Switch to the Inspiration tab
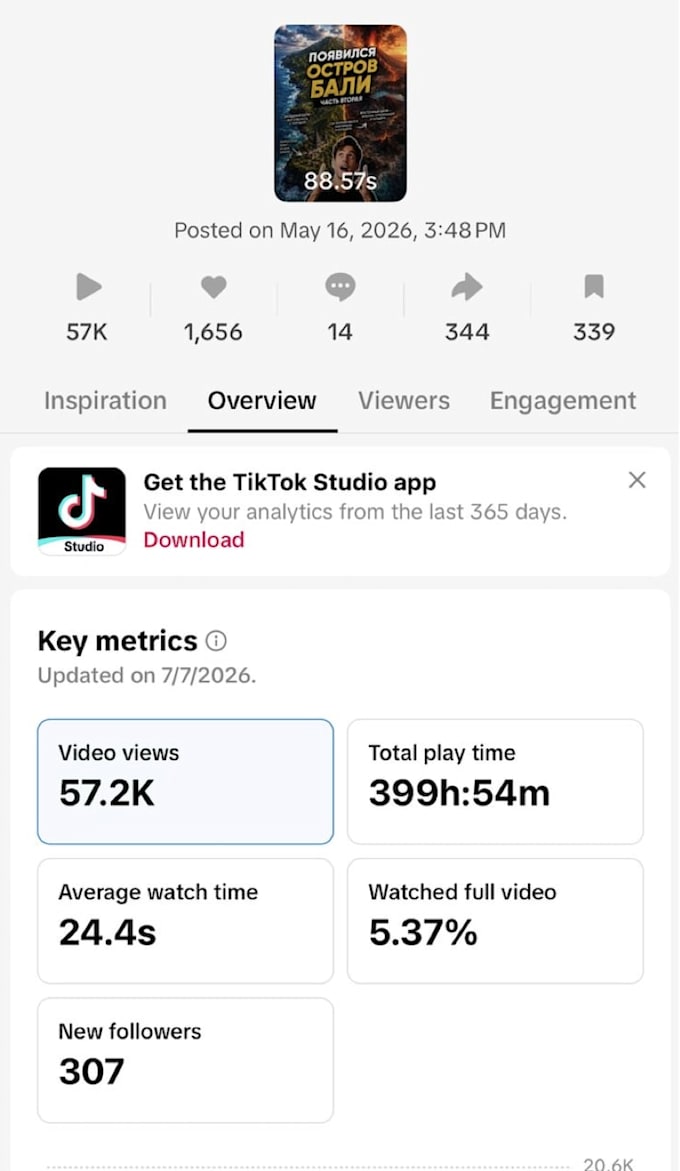 tap(105, 401)
